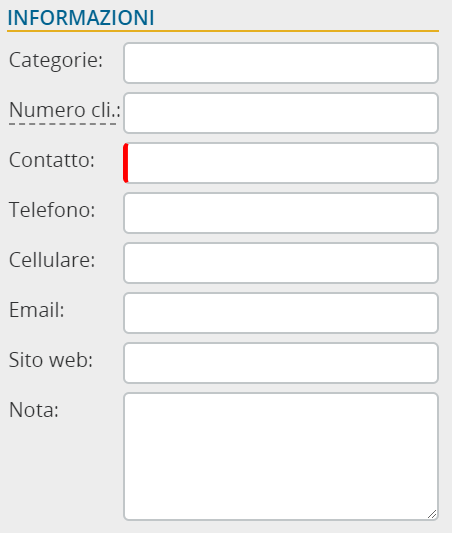Viewport: 452px width, 533px height.
Task: Click the Contatto label text
Action: (x=52, y=160)
